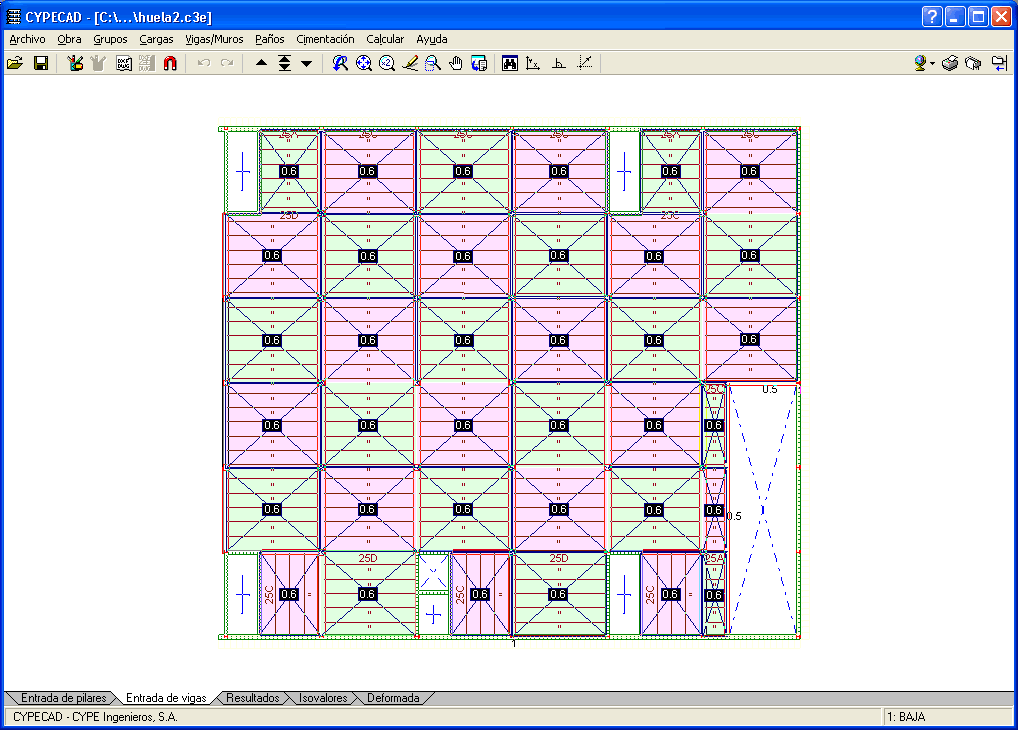
Task: Click the title bar help question button
Action: (932, 16)
